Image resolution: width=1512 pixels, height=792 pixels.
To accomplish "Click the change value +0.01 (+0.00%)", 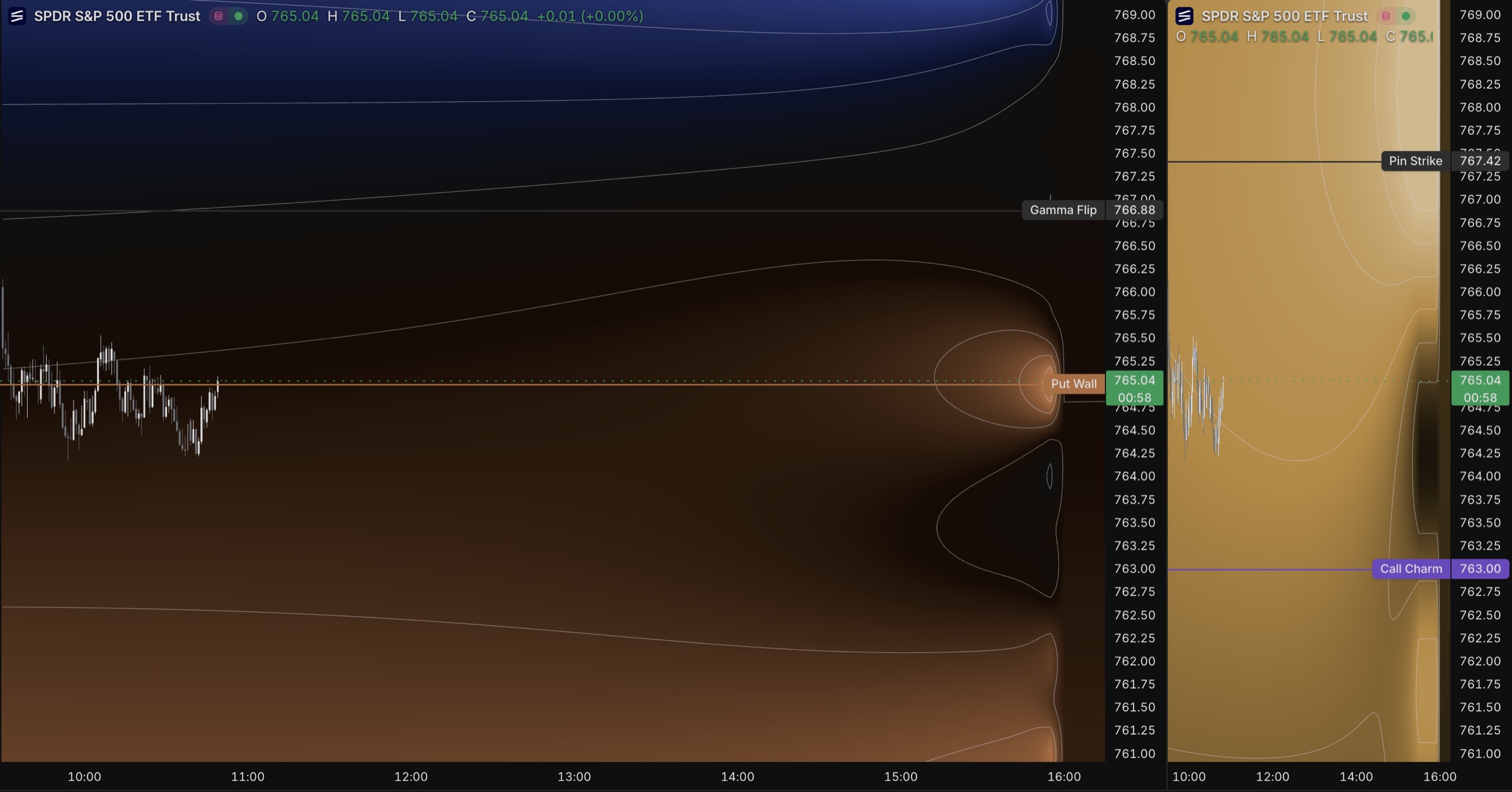I will click(590, 16).
